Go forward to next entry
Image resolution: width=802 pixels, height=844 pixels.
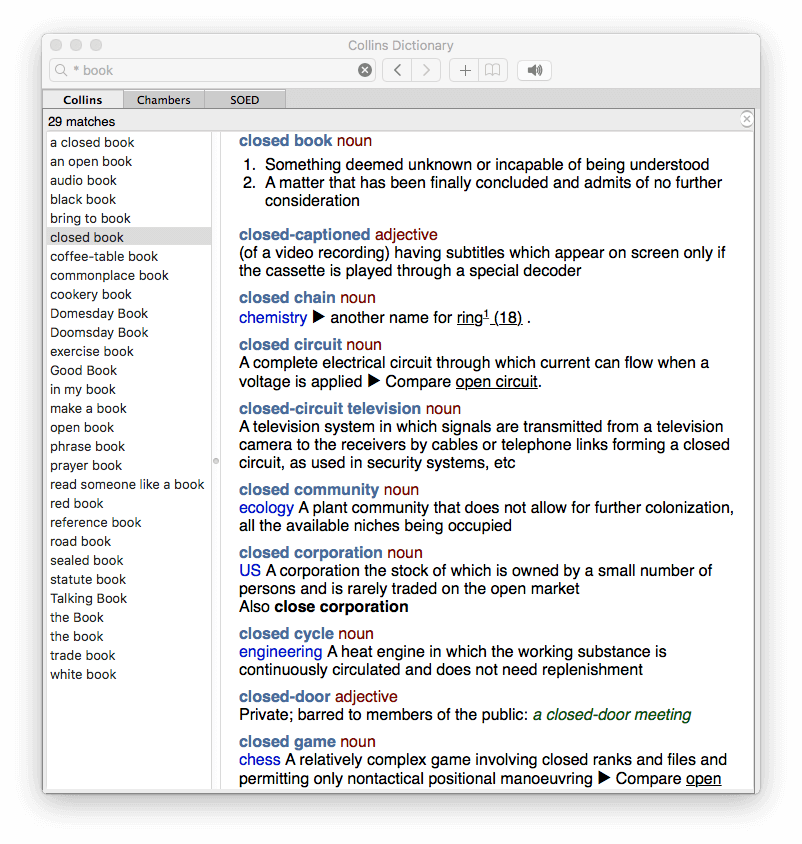426,70
